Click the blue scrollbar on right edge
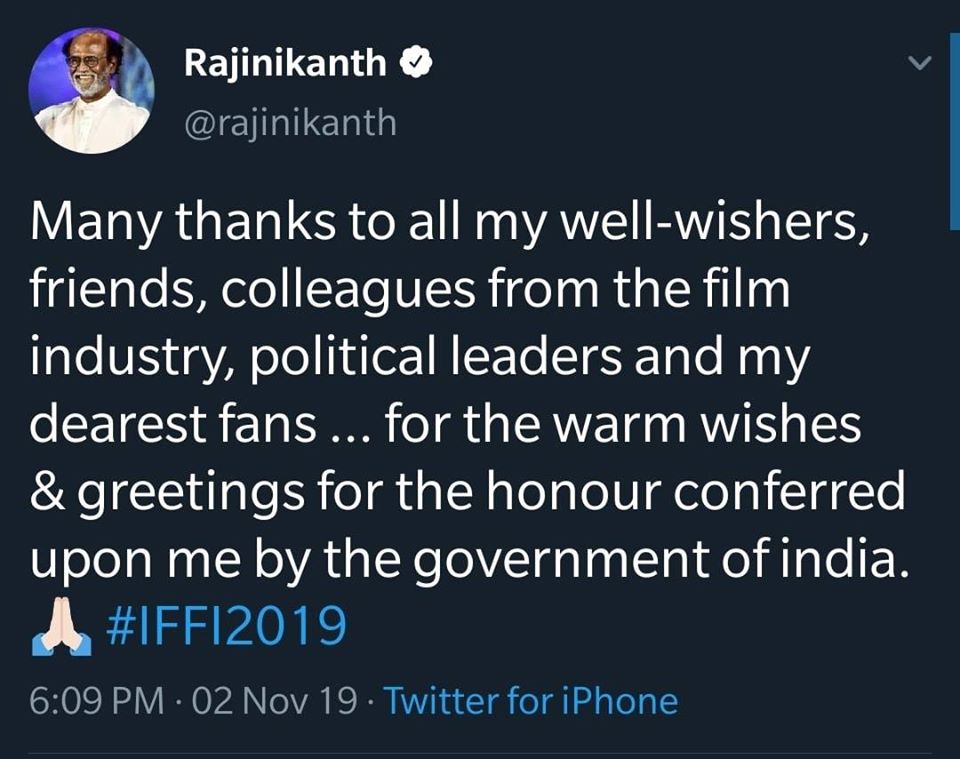 point(954,131)
